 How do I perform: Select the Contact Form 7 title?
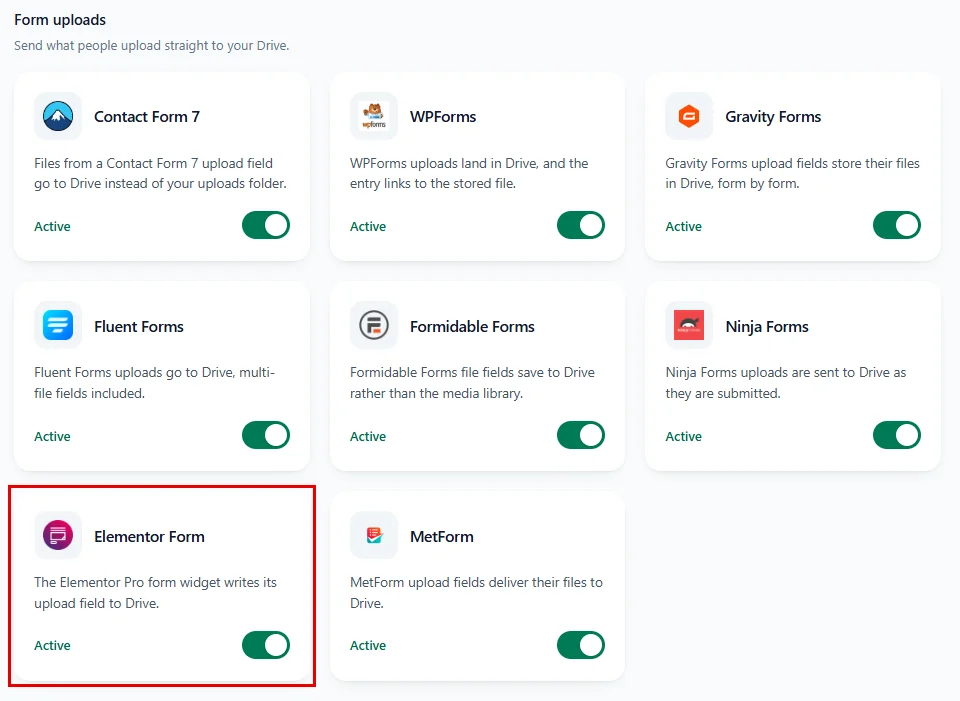(147, 117)
